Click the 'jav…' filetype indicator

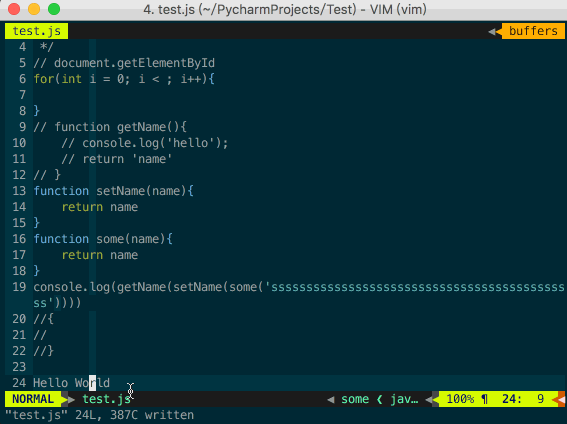click(x=404, y=399)
